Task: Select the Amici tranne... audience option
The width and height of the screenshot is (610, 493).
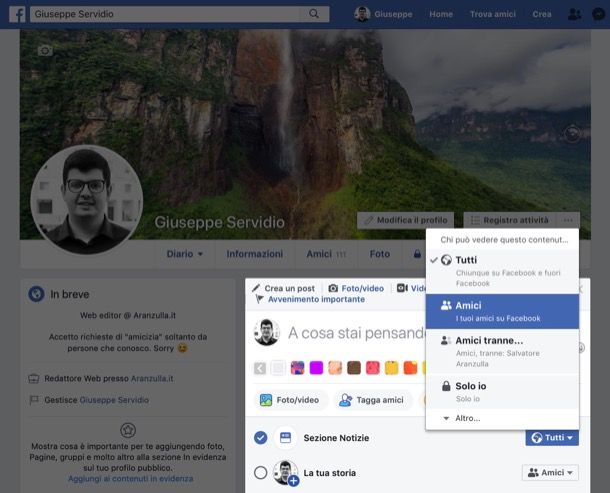Action: click(502, 352)
